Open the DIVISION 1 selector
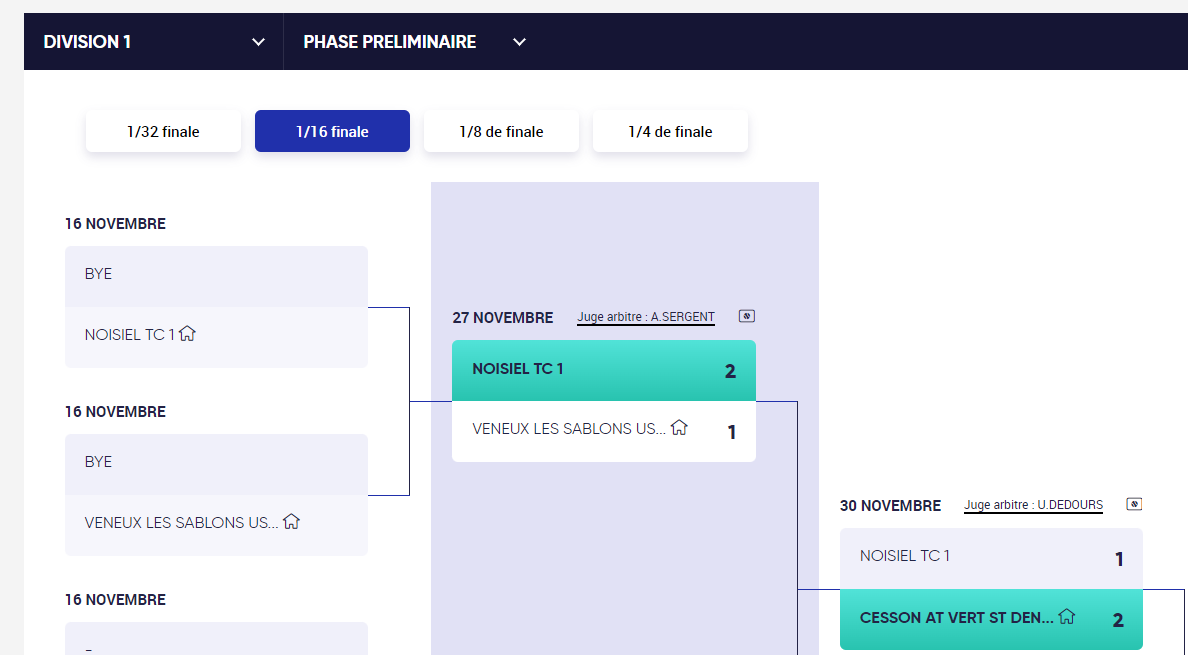1188x655 pixels. (x=154, y=42)
